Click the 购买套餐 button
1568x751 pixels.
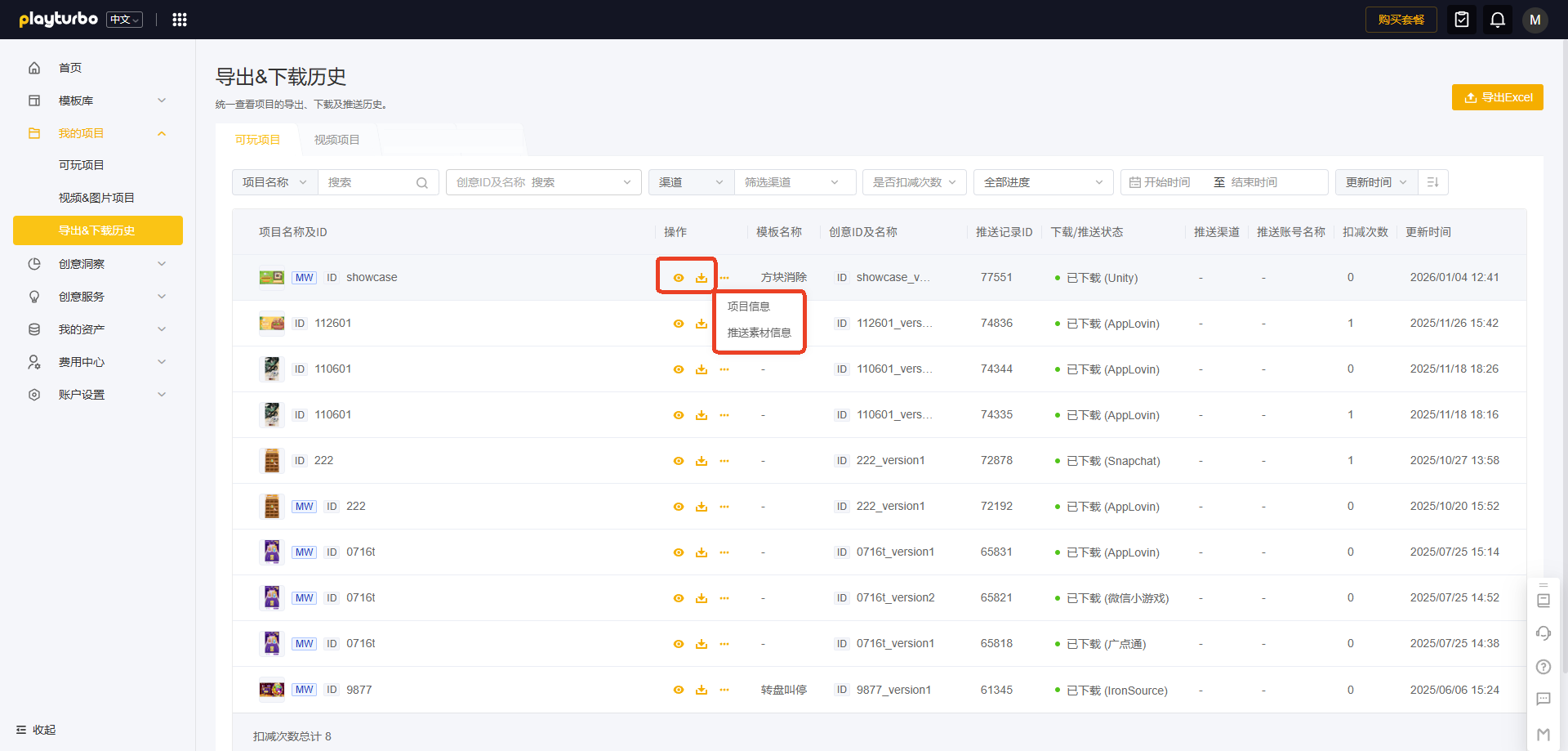[1401, 20]
